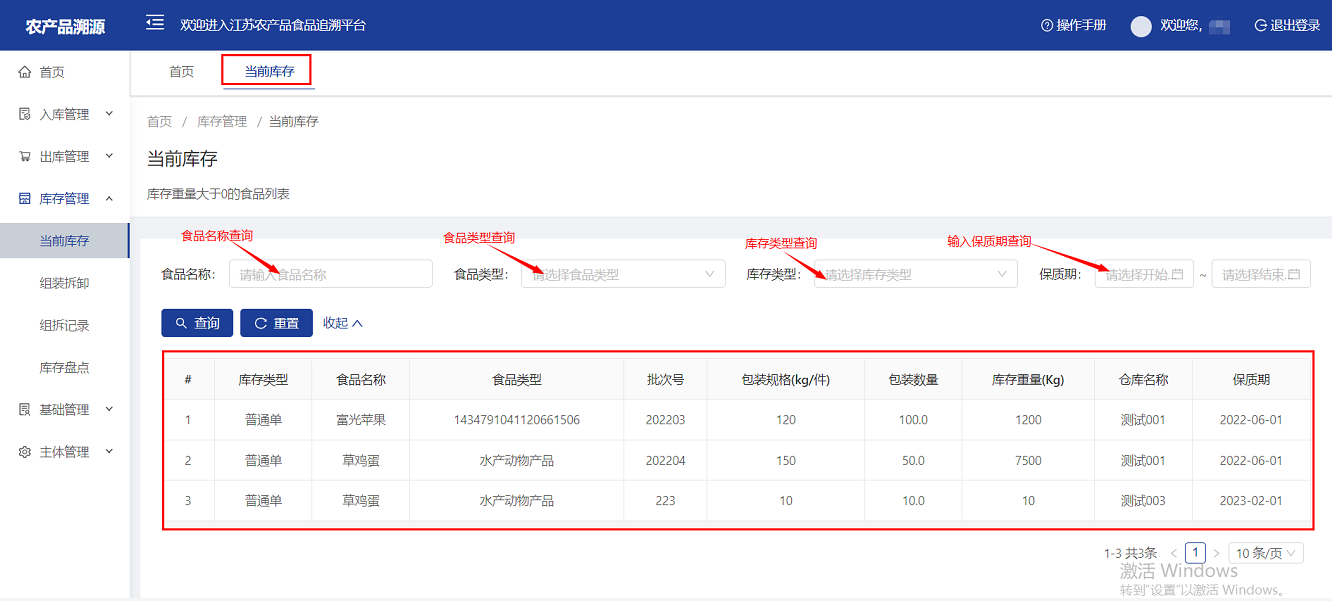Switch to the 首页 tab
Viewport: 1332px width, 601px height.
181,72
